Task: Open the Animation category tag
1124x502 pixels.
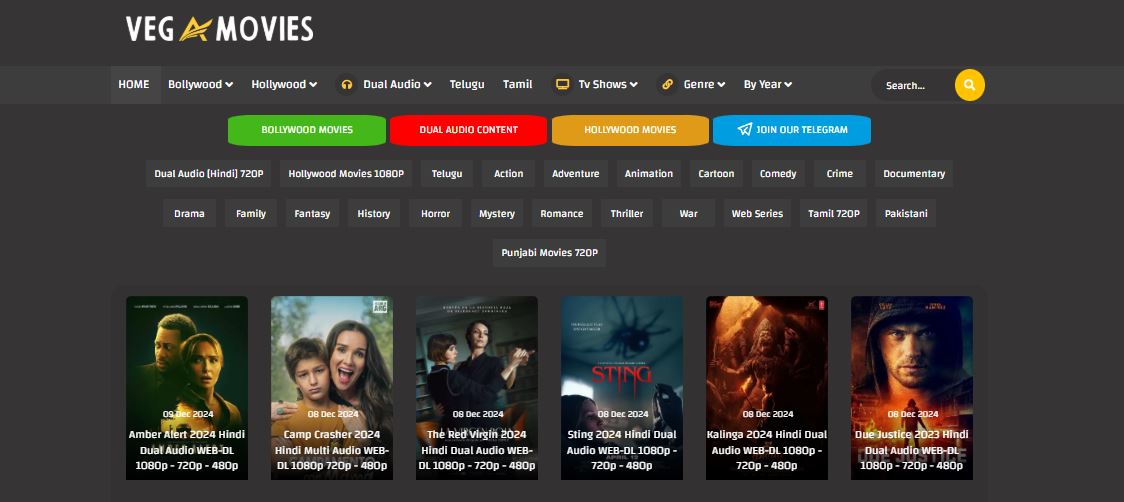Action: (x=649, y=174)
